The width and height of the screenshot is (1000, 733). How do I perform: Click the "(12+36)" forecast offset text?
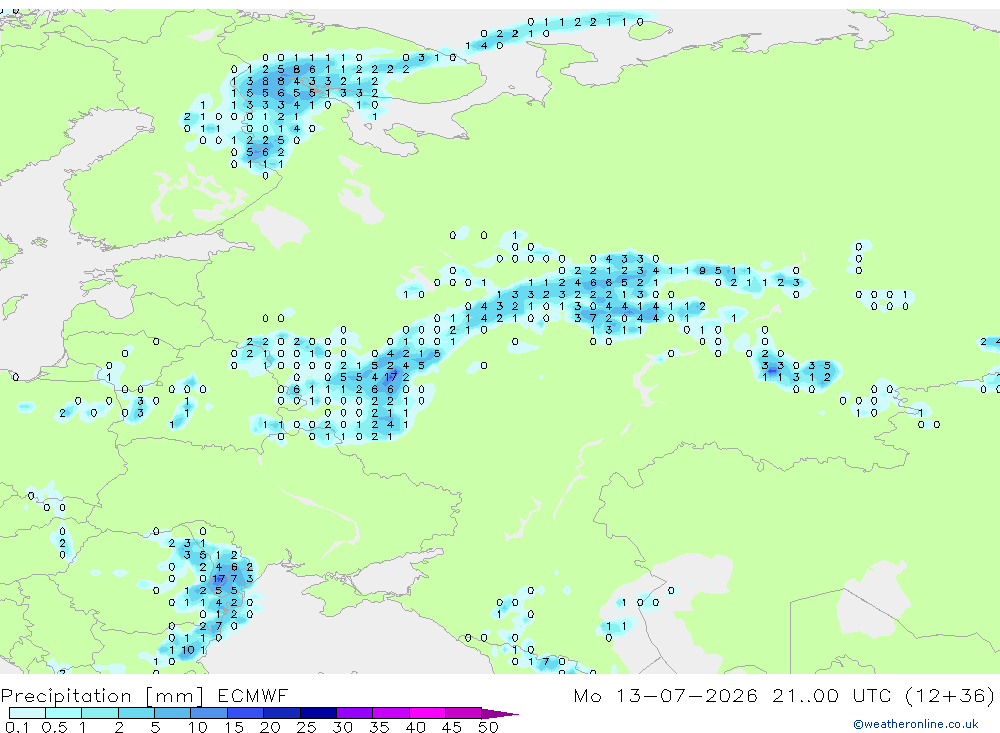(x=950, y=695)
